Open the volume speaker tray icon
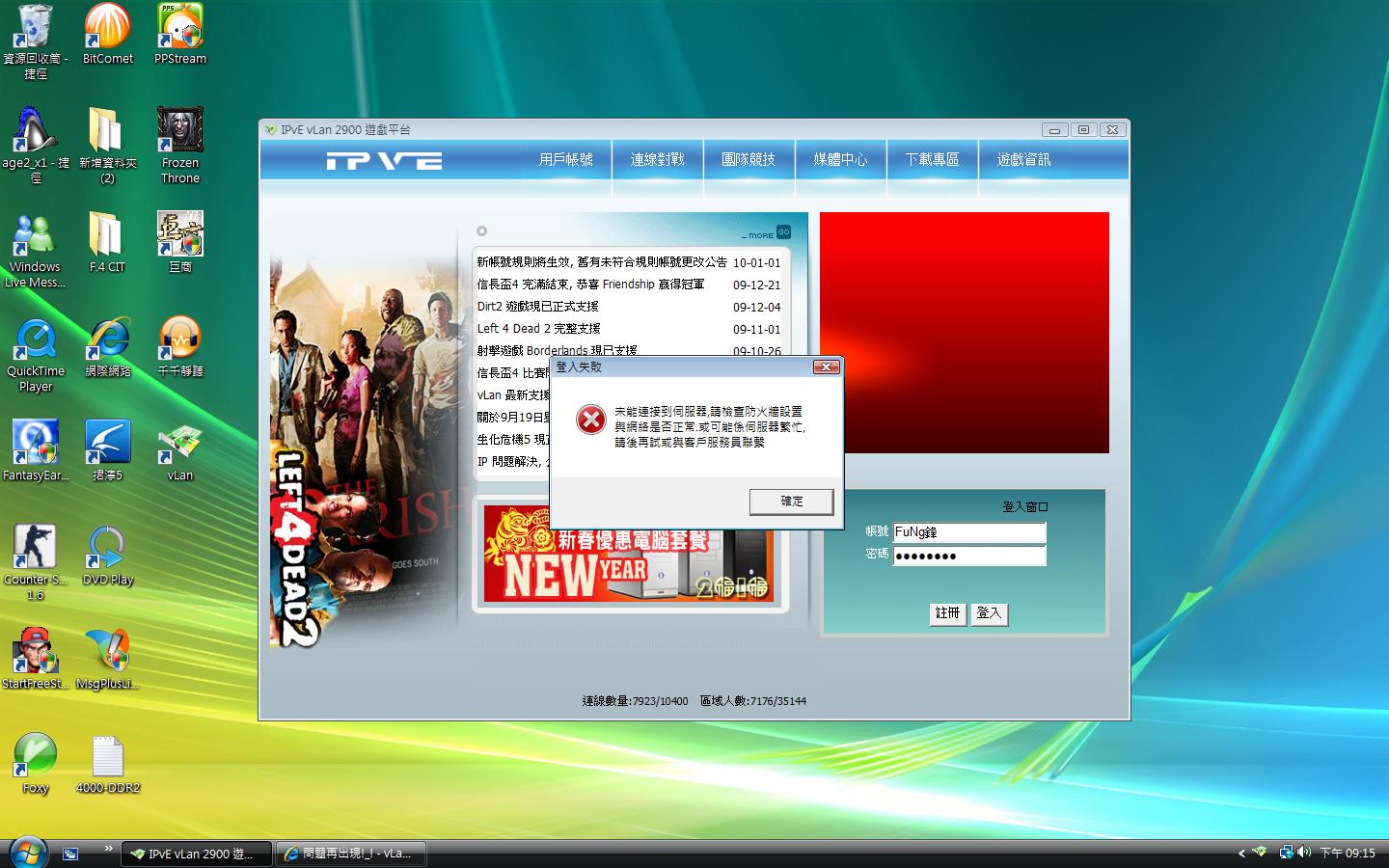The height and width of the screenshot is (868, 1389). pyautogui.click(x=1304, y=853)
